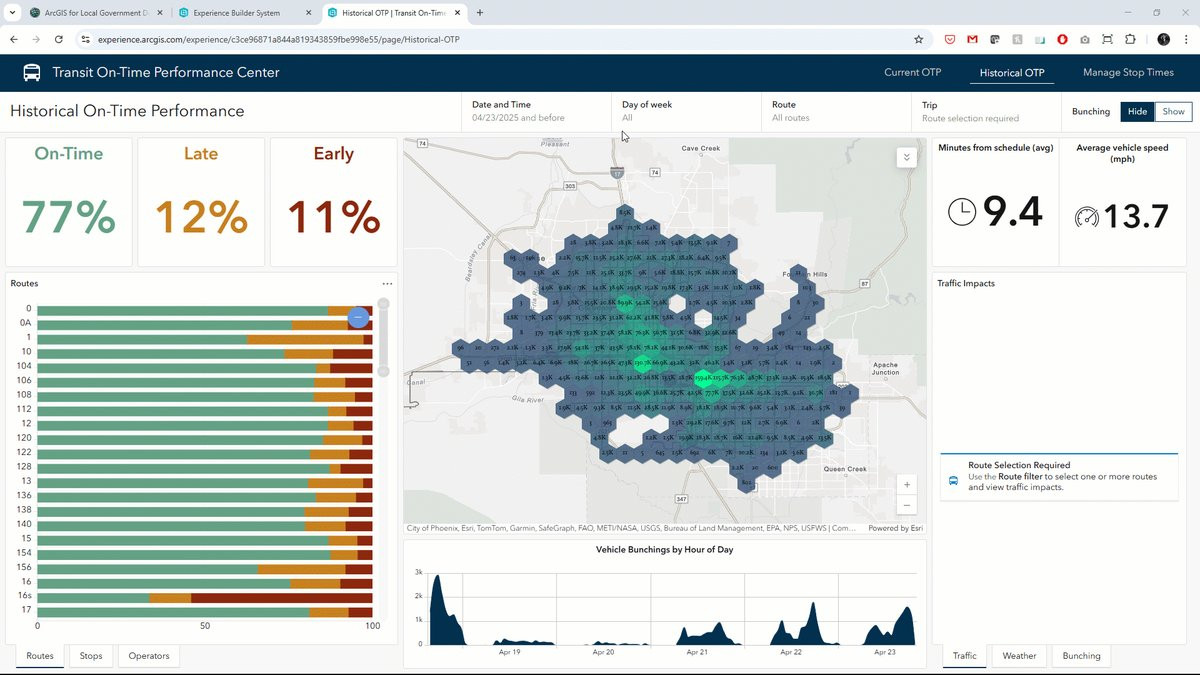Close the Experience Builder System tab
The height and width of the screenshot is (675, 1200).
pyautogui.click(x=308, y=13)
